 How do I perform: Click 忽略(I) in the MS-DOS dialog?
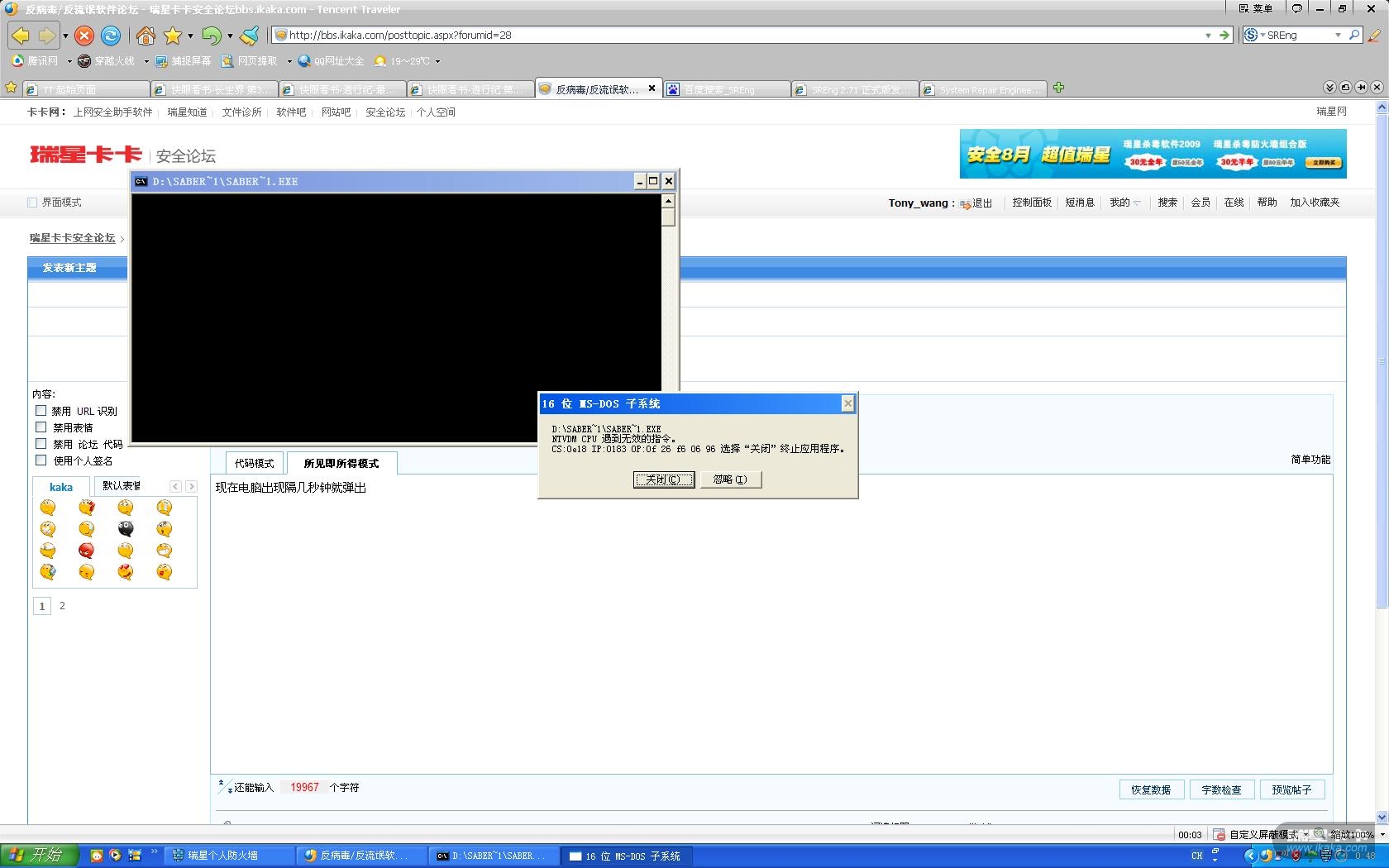coord(730,479)
